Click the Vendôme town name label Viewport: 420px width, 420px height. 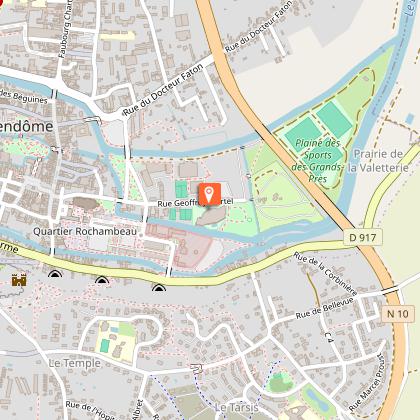pos(26,126)
